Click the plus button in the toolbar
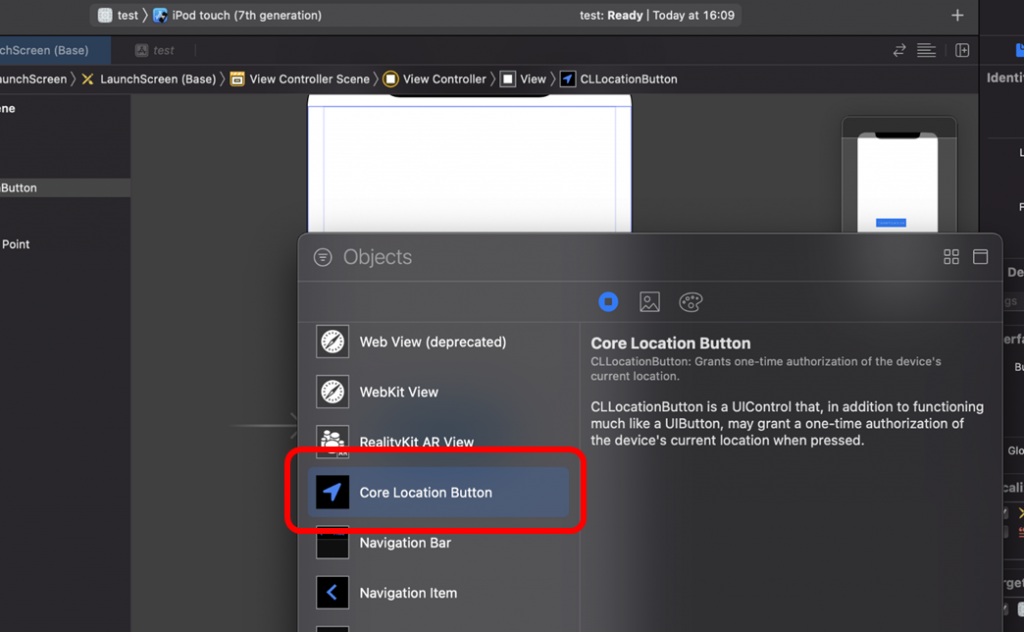 point(957,15)
